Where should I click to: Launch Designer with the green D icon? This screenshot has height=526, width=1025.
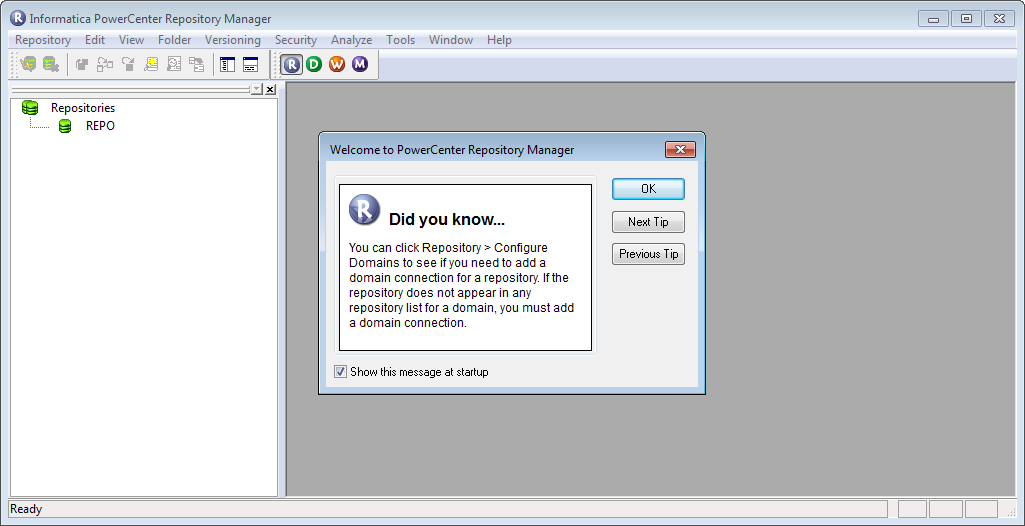tap(314, 64)
